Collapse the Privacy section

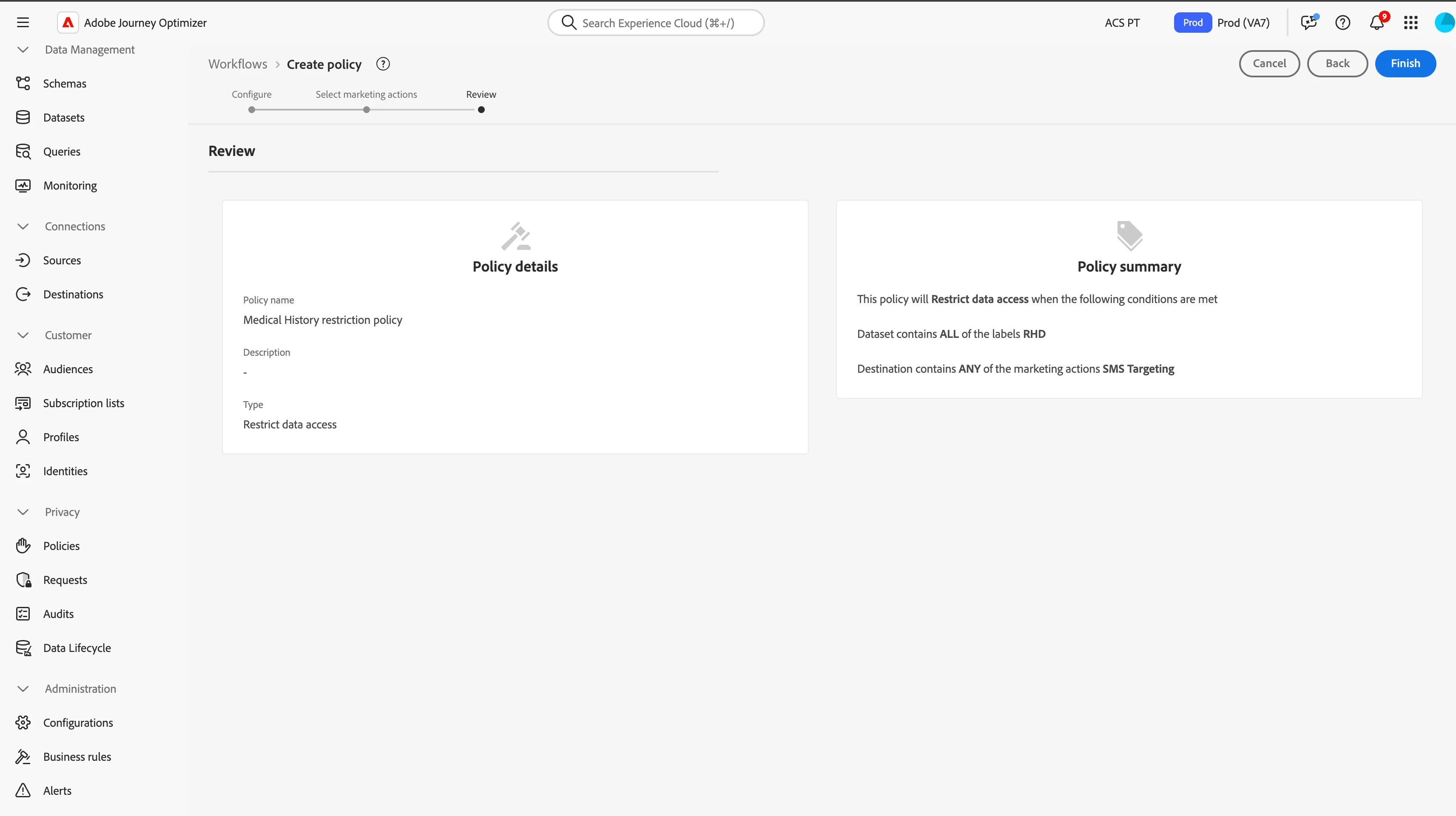pyautogui.click(x=23, y=512)
